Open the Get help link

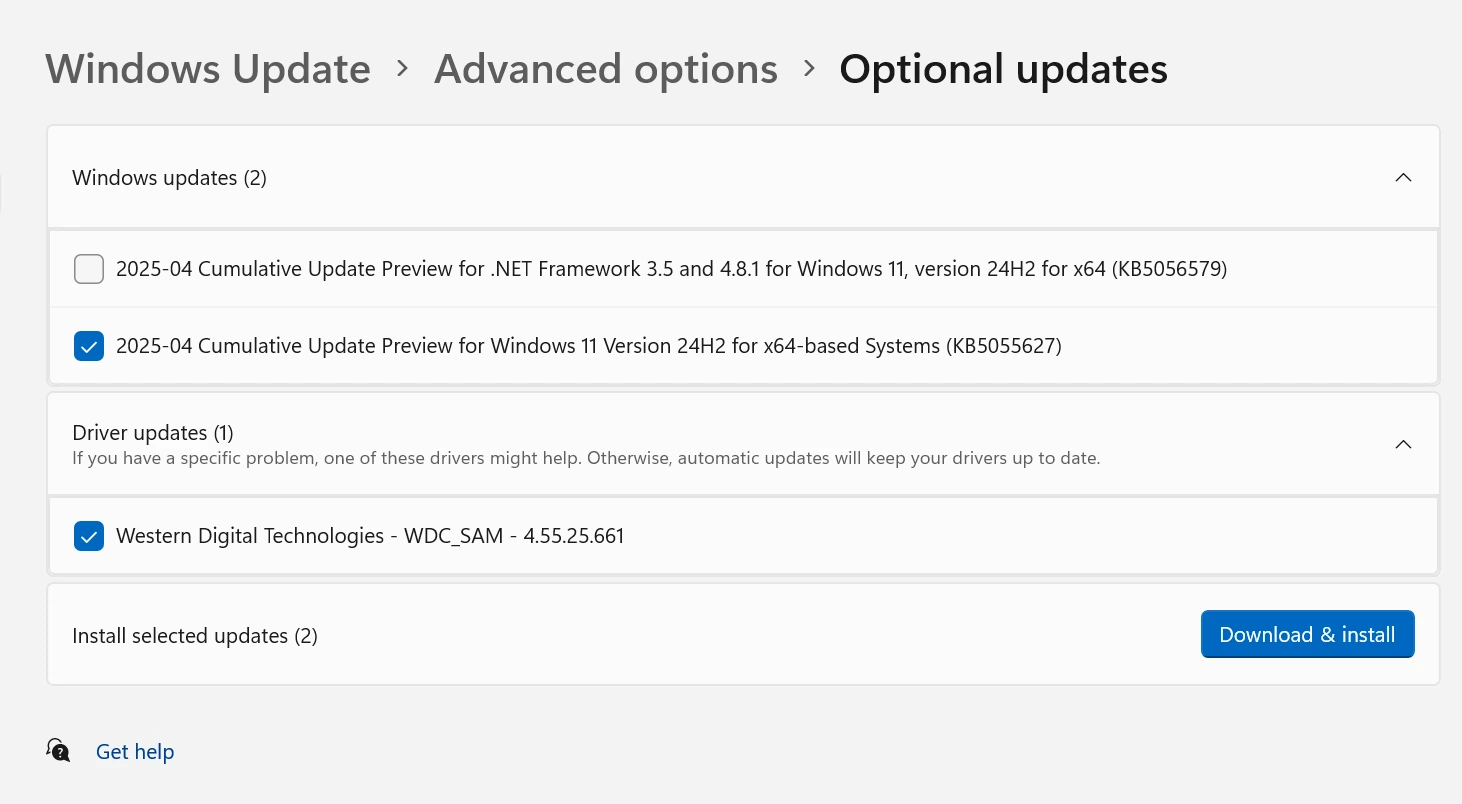135,752
